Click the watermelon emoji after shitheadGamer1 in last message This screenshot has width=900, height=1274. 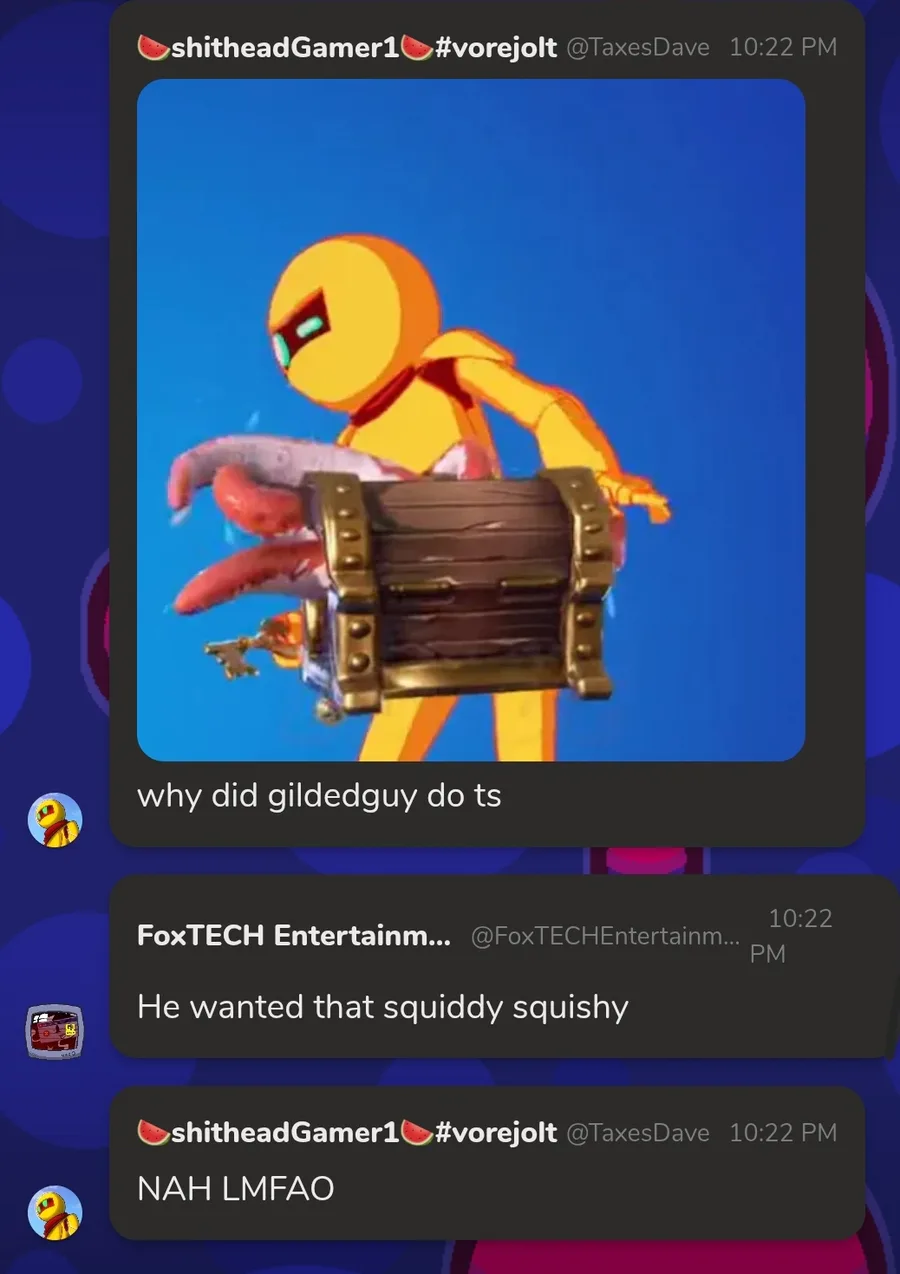[x=417, y=1132]
